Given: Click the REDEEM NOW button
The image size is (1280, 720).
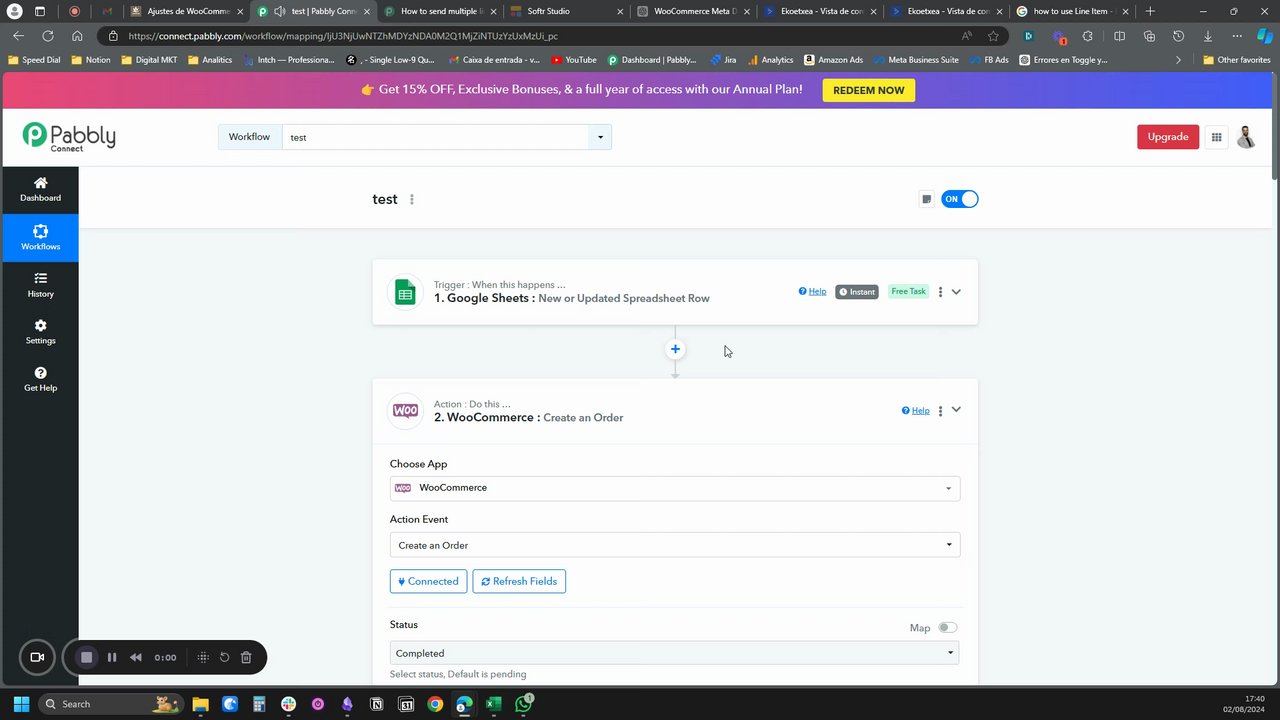Looking at the screenshot, I should (869, 90).
